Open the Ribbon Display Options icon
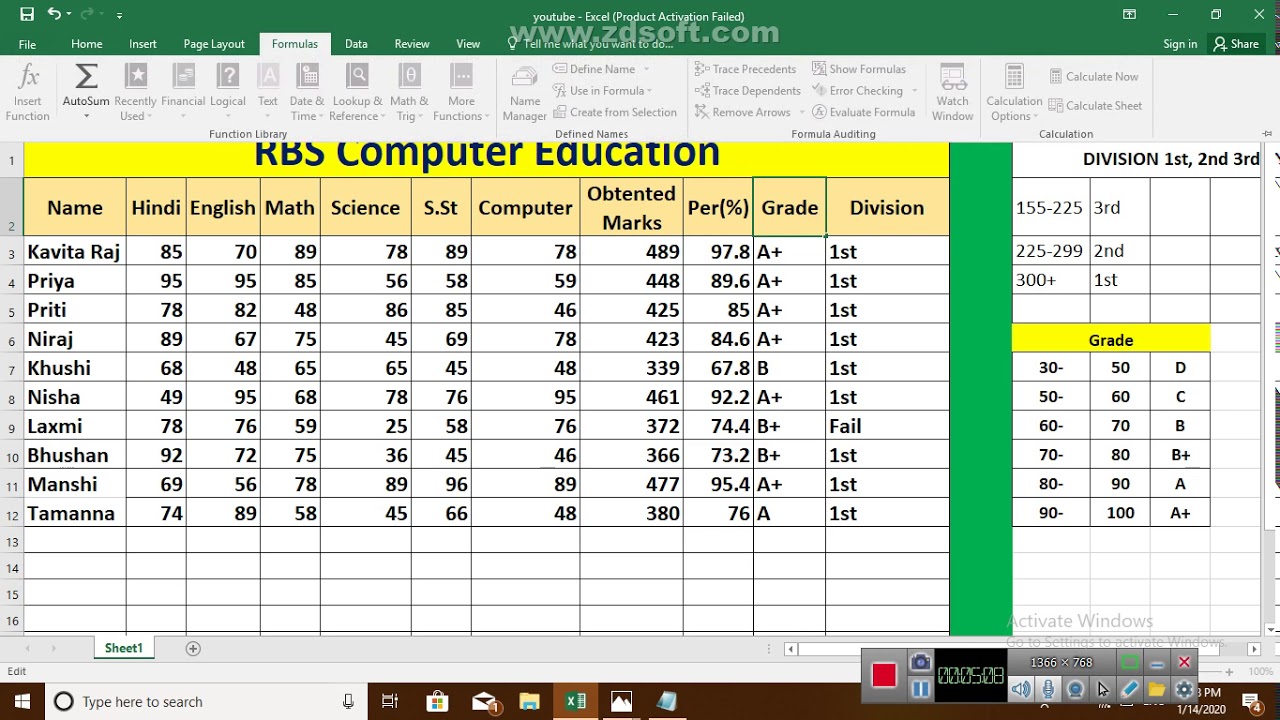 coord(1129,15)
